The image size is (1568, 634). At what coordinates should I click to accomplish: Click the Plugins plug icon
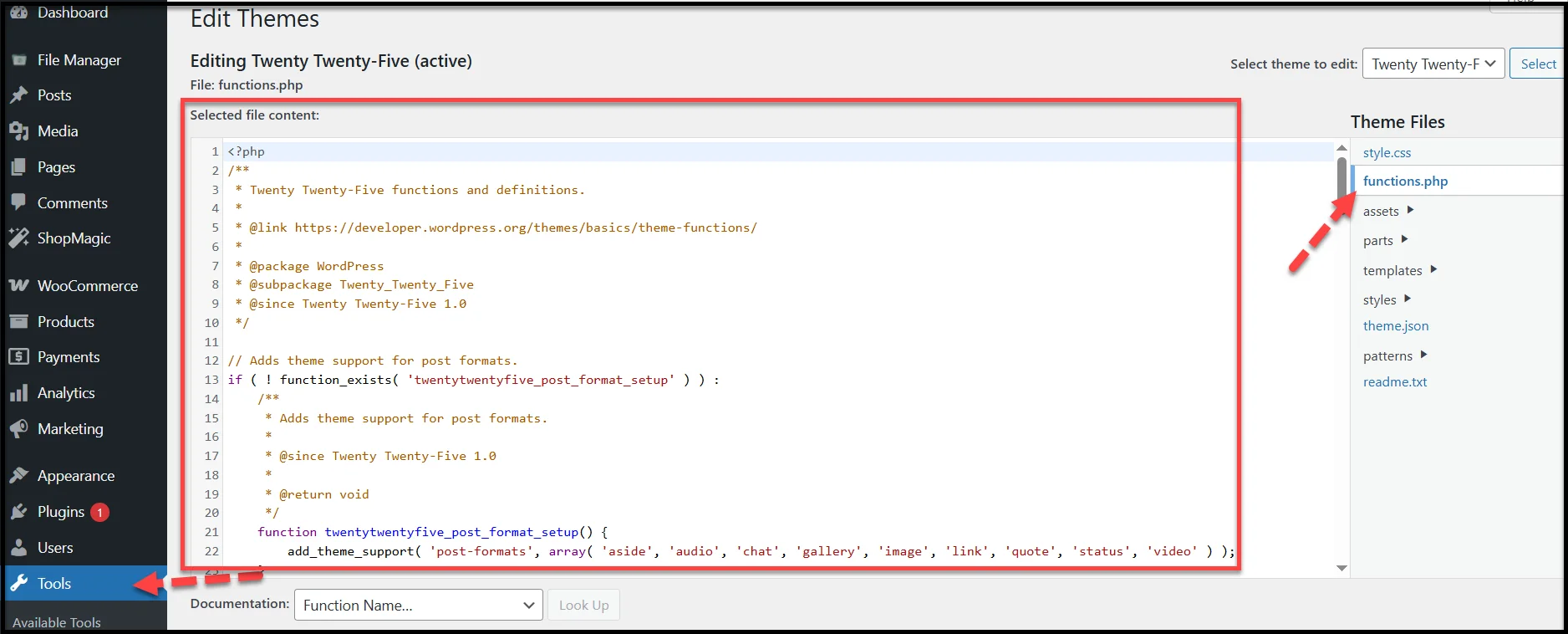tap(18, 512)
